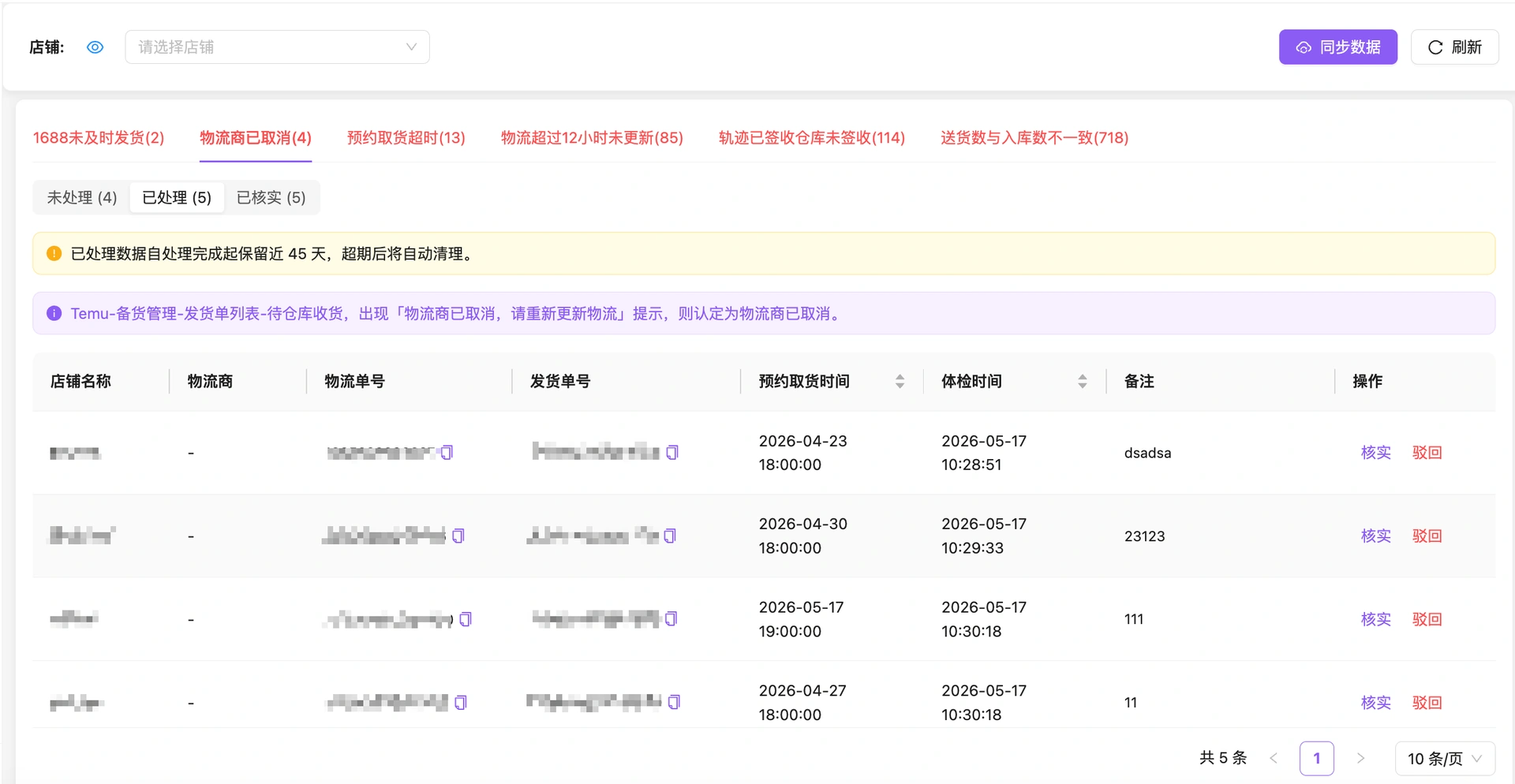
Task: Click 驳回 in the 111 row
Action: 1427,619
